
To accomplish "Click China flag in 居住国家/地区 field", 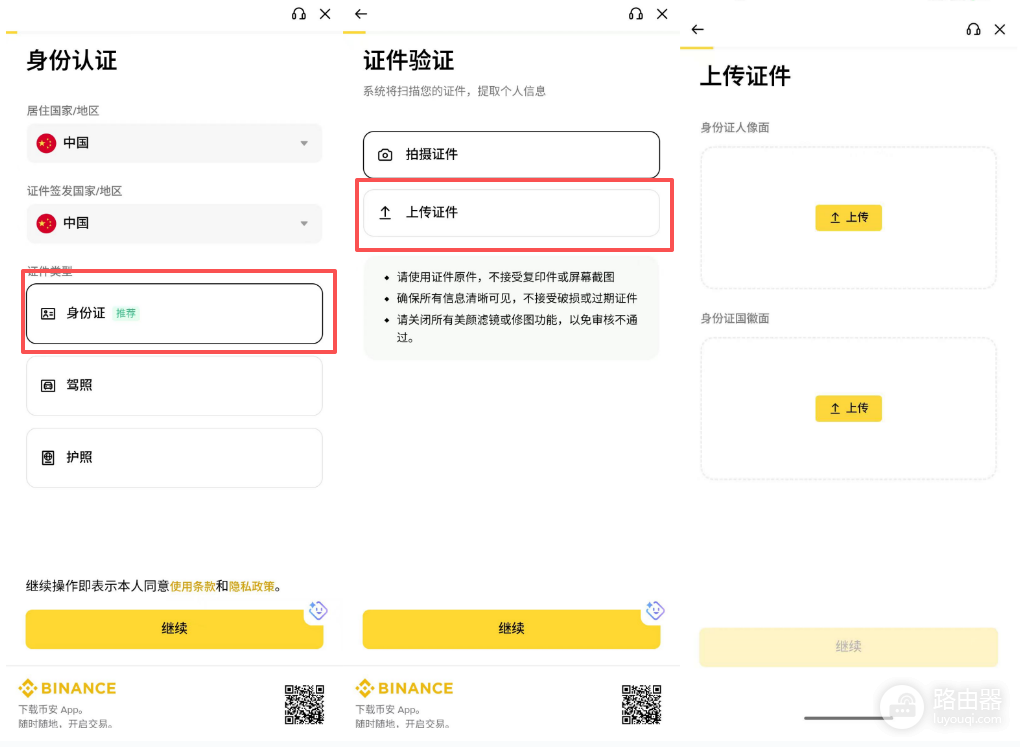I will point(46,143).
